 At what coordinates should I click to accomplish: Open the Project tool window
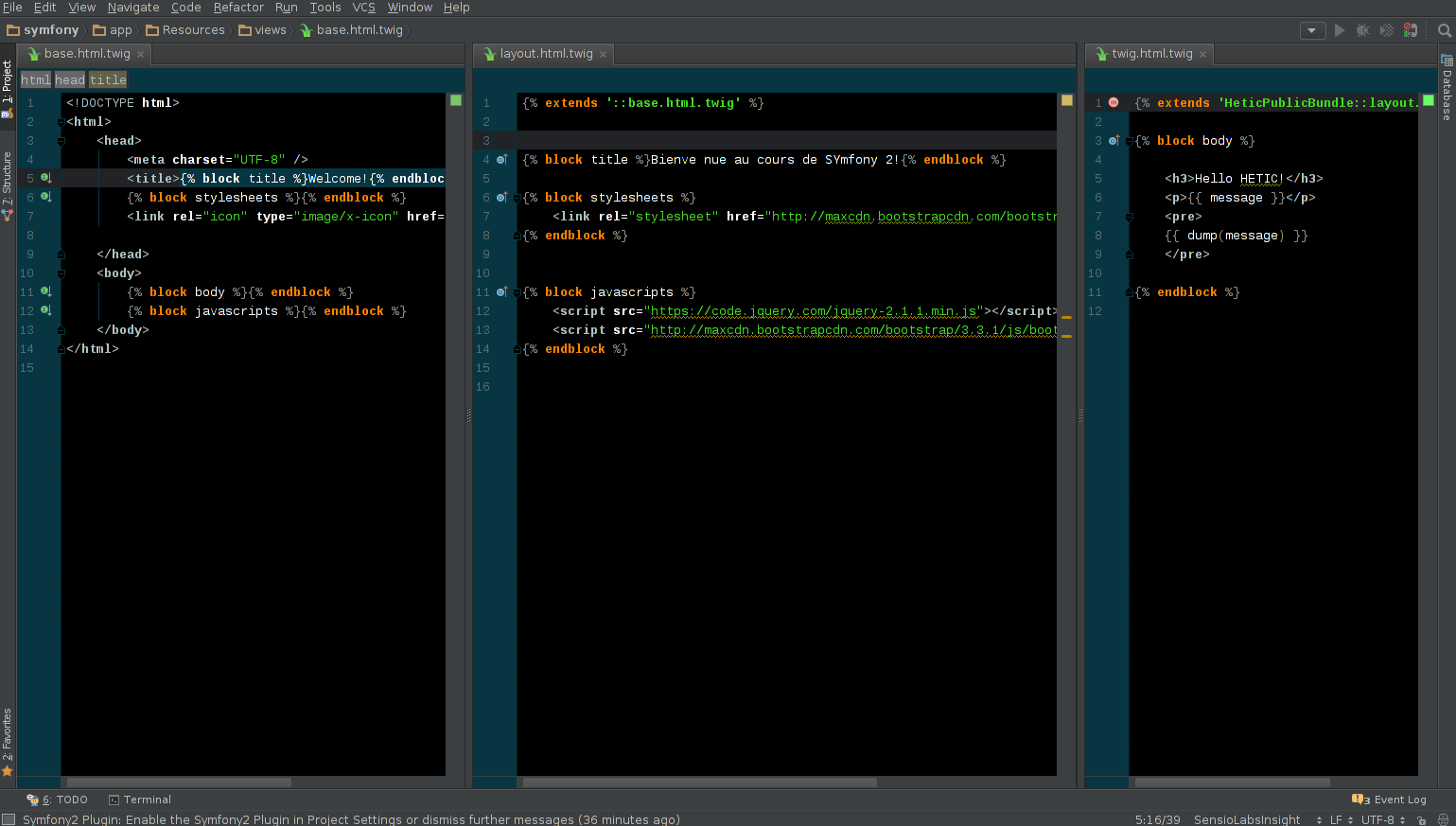8,89
